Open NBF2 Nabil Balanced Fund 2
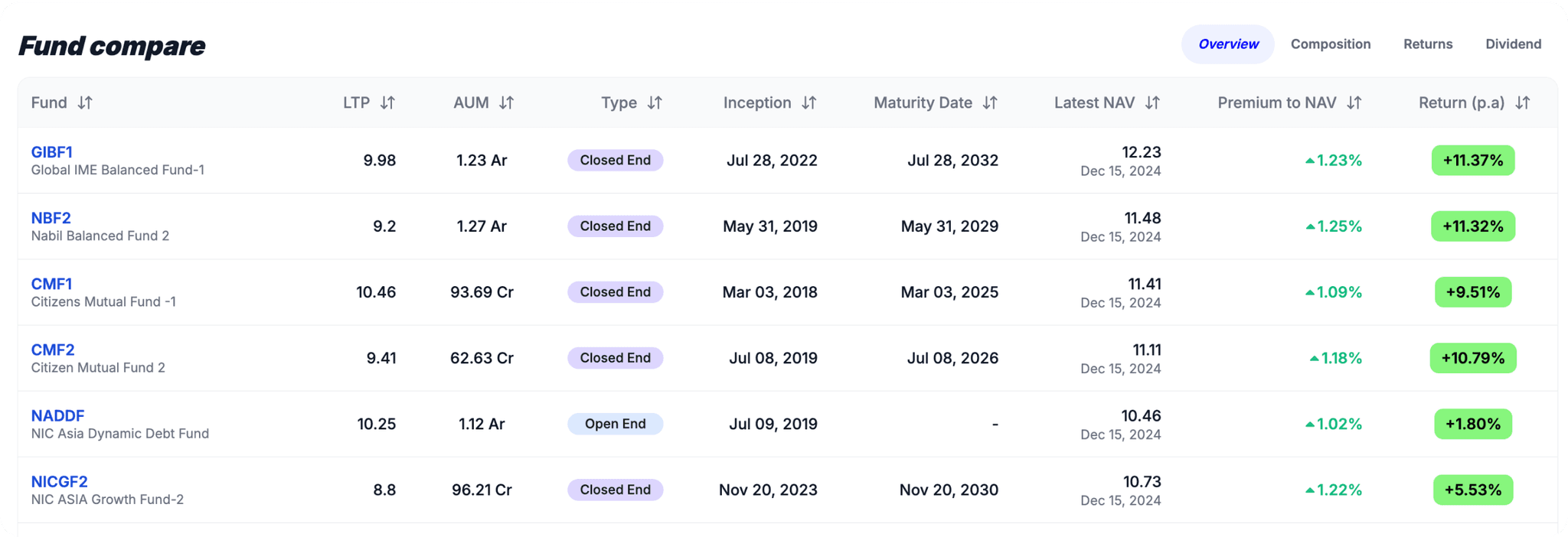 (x=49, y=217)
